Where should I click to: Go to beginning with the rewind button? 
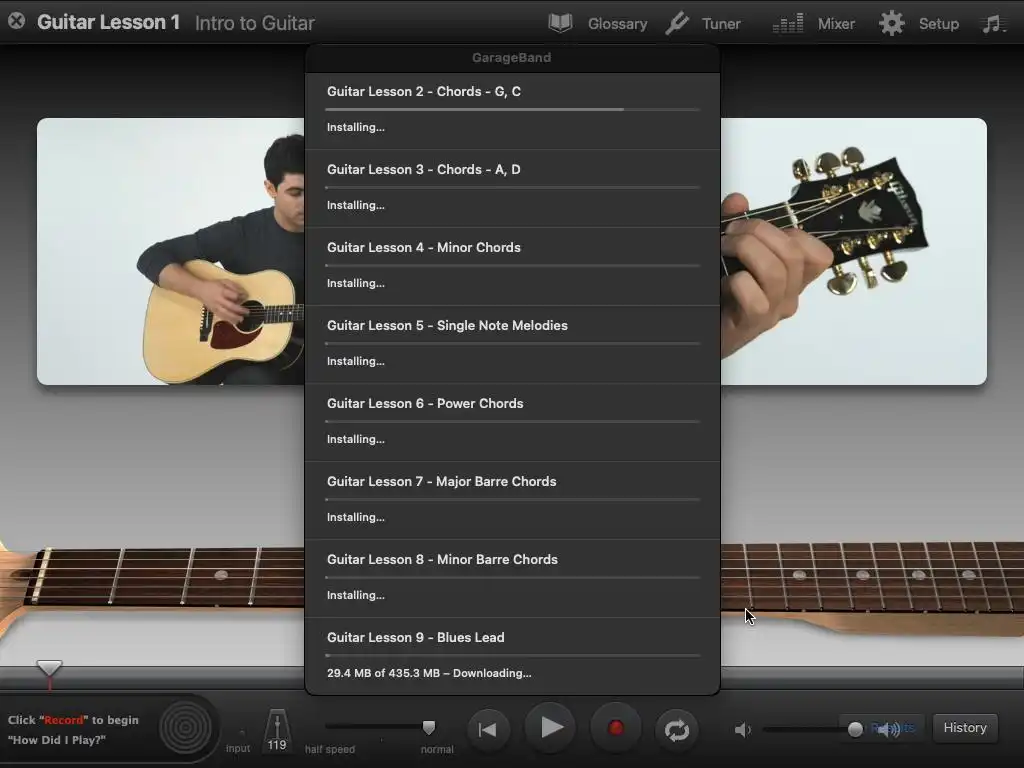click(x=487, y=729)
